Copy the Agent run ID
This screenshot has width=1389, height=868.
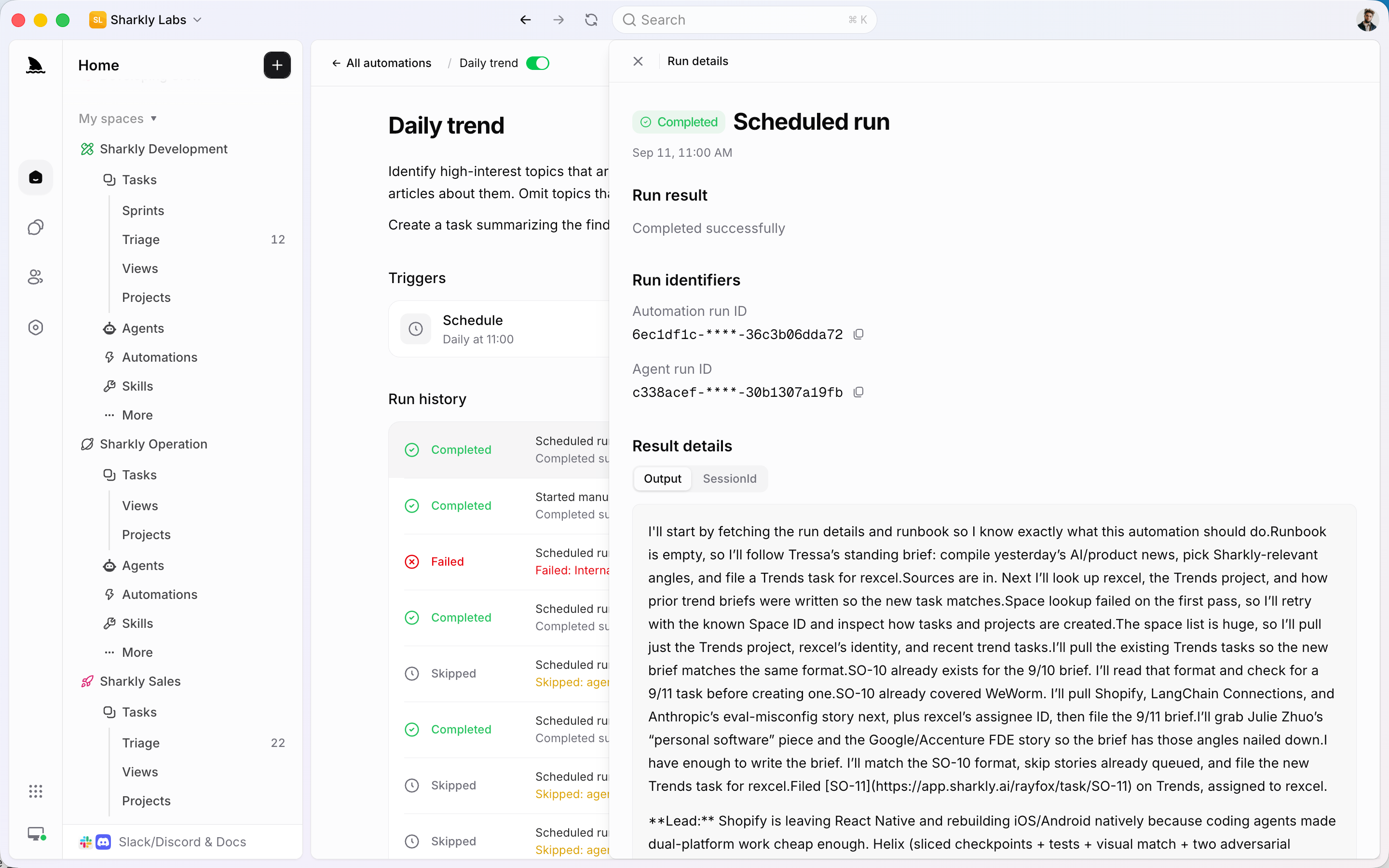pyautogui.click(x=858, y=392)
